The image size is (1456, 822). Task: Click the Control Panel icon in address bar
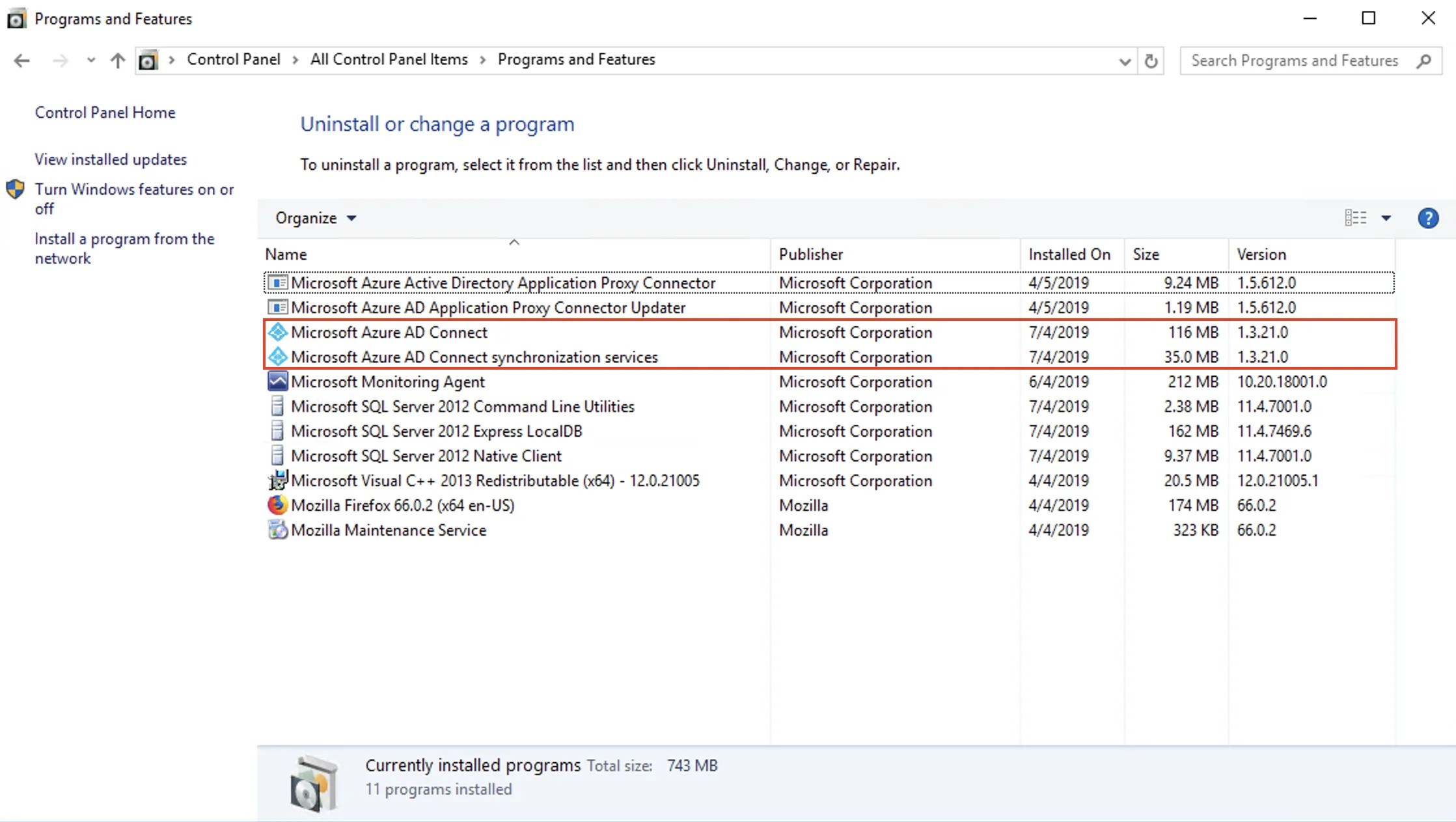(x=148, y=61)
